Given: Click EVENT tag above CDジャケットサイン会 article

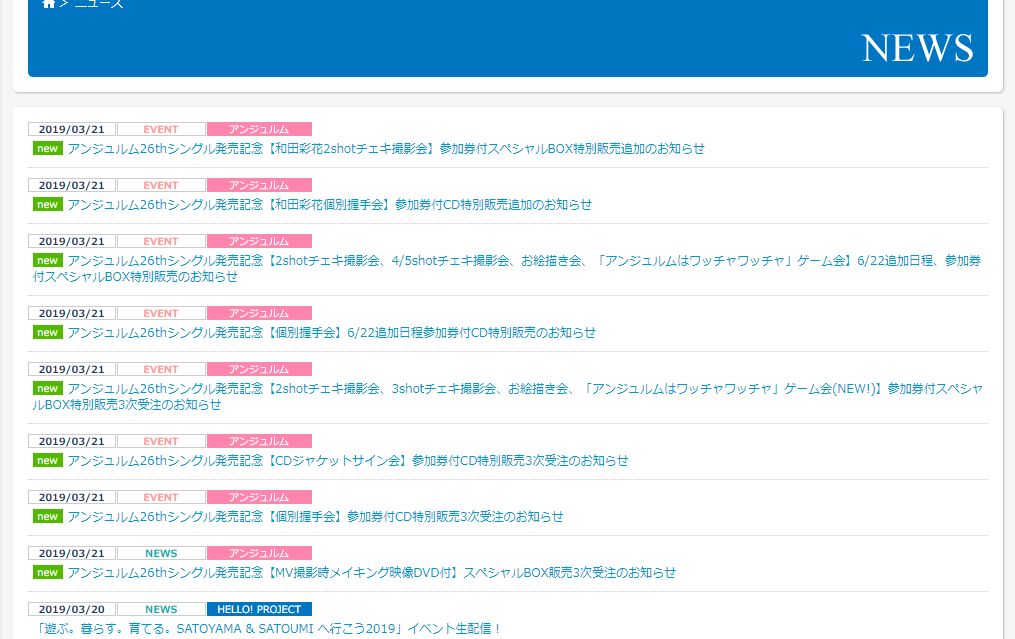Looking at the screenshot, I should pos(161,442).
